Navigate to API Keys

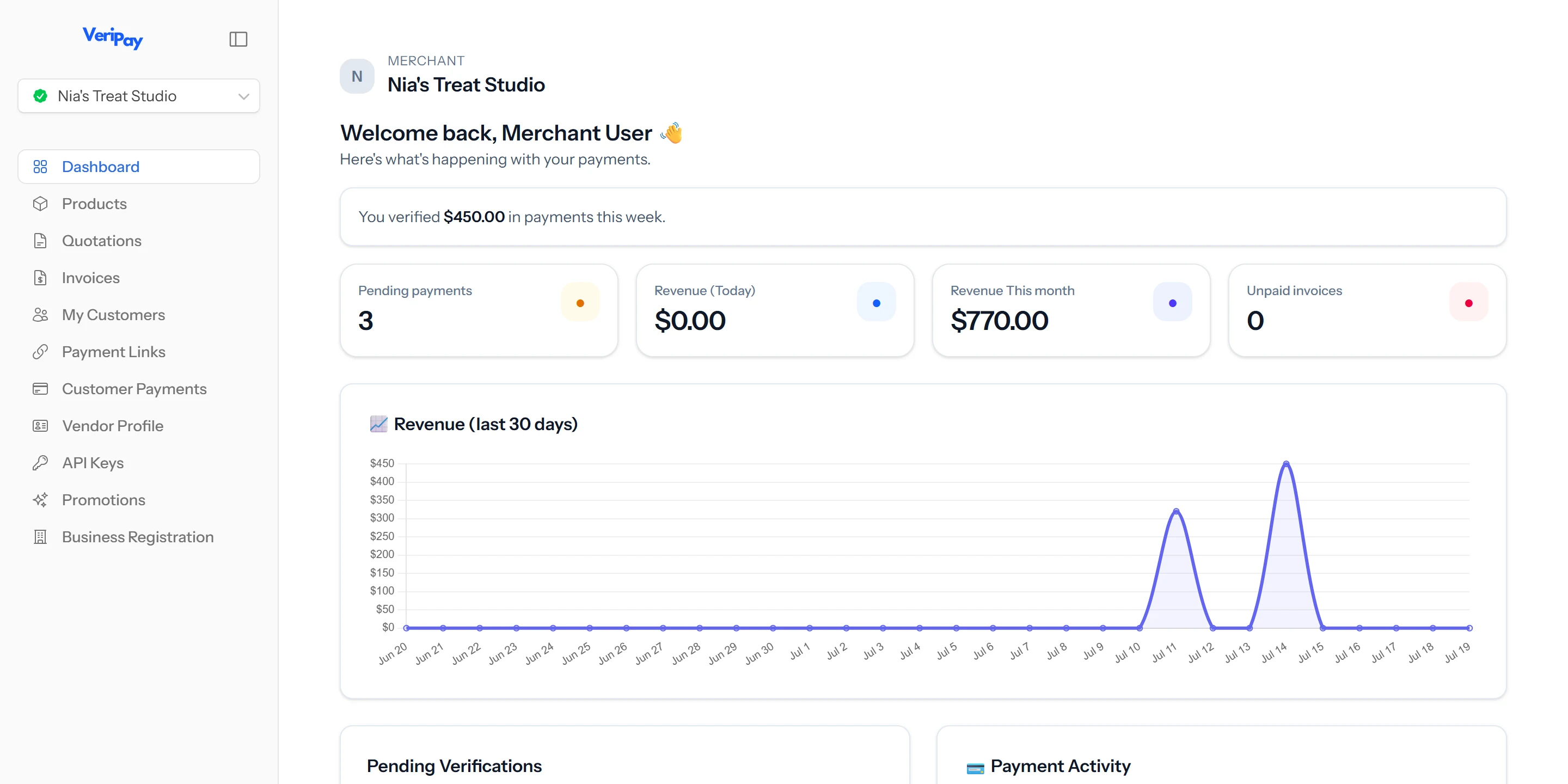pos(139,463)
